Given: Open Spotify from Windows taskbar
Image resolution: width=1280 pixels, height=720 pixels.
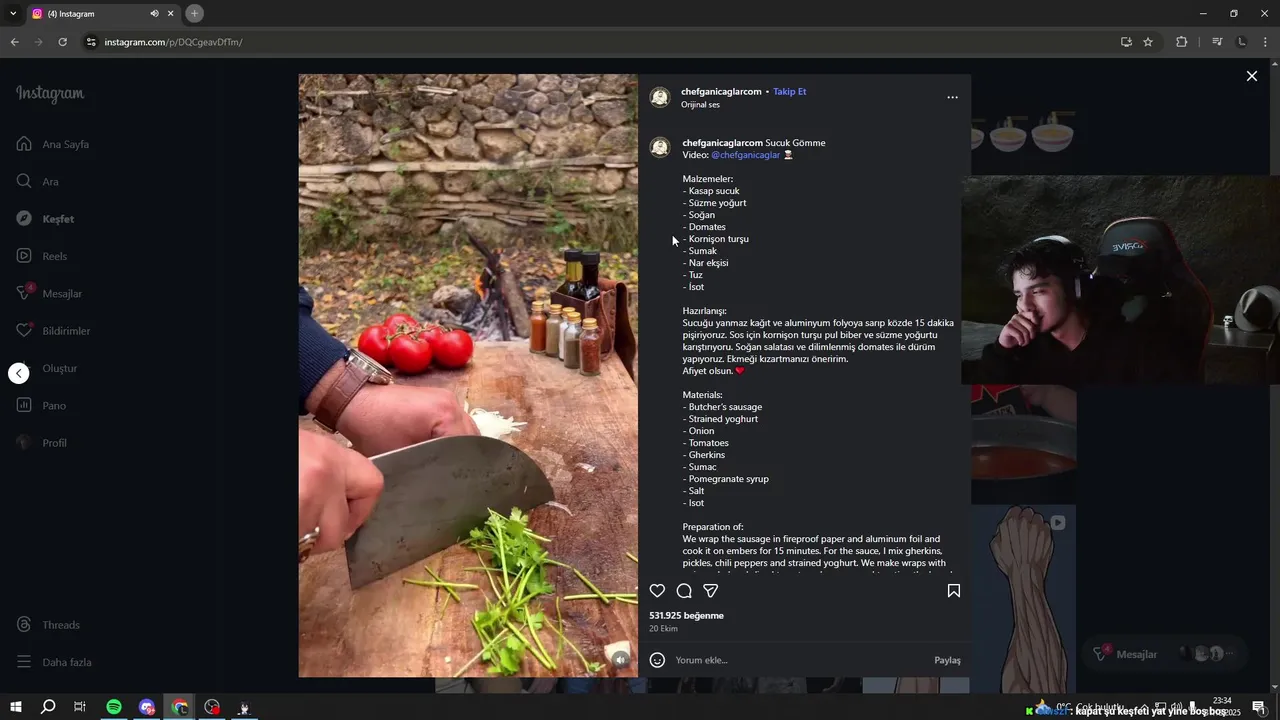Looking at the screenshot, I should click(114, 707).
